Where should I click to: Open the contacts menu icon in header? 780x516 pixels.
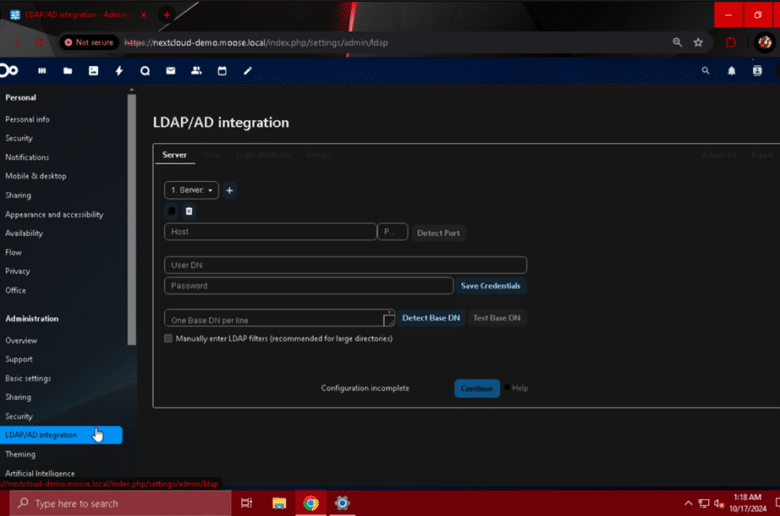pos(757,71)
